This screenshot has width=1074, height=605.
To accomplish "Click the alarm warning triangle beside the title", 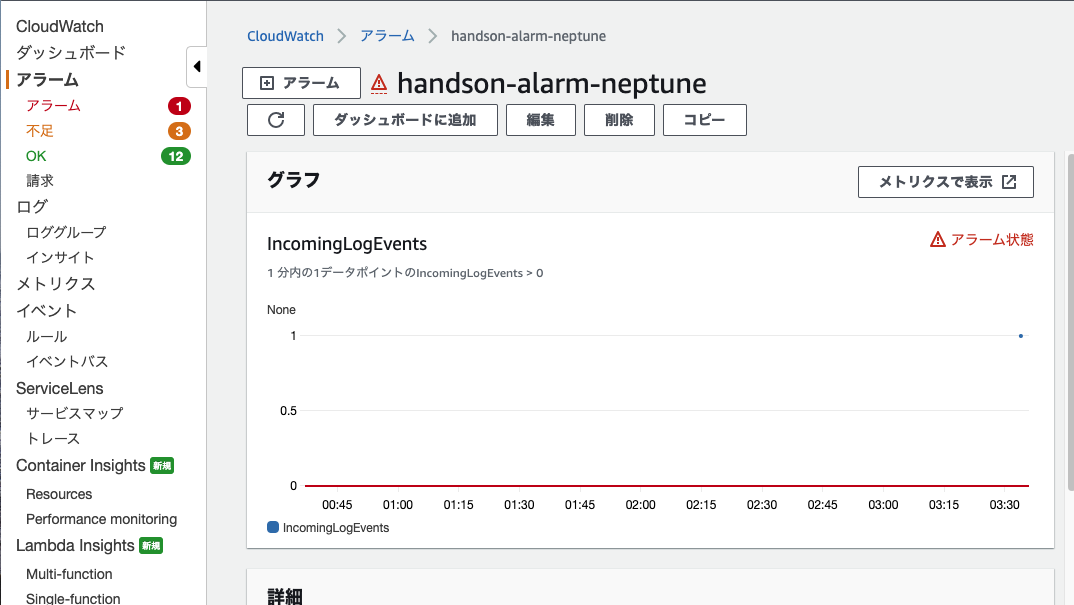I will coord(379,84).
